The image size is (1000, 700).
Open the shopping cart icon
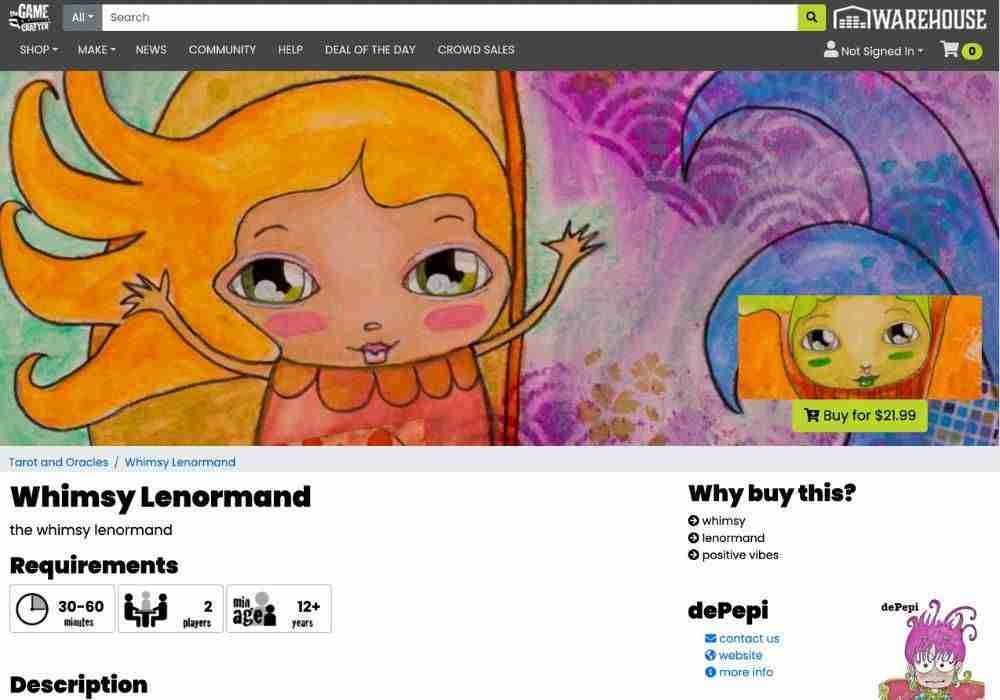[x=950, y=49]
